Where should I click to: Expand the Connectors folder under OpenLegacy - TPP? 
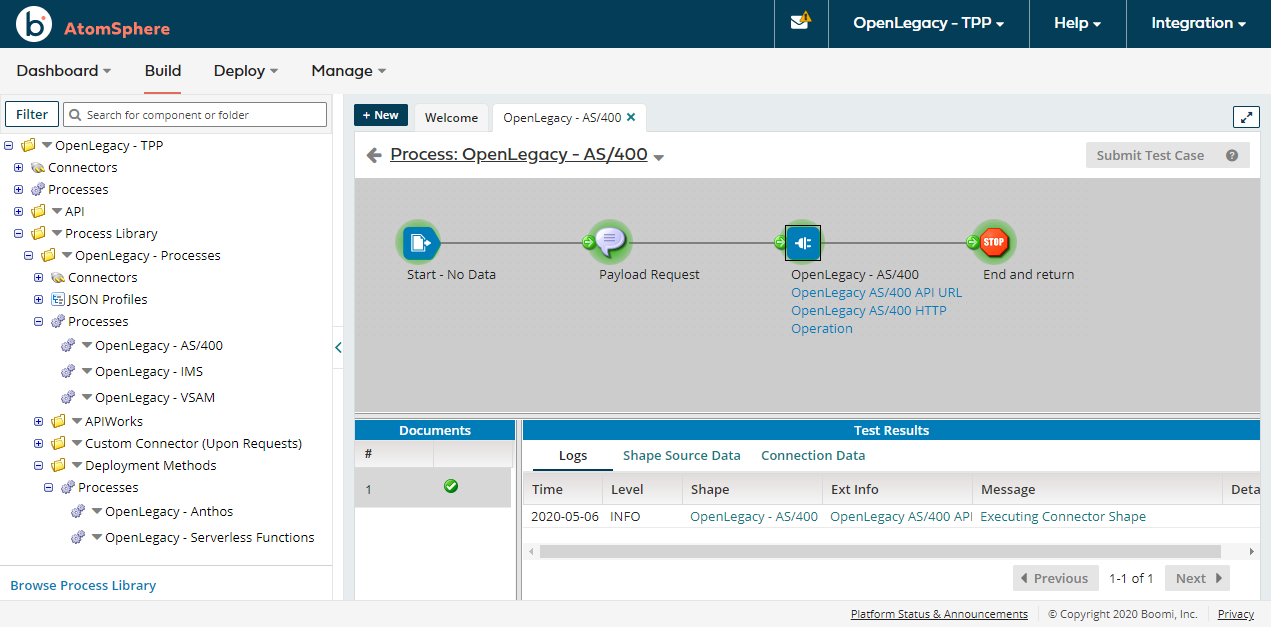coord(18,167)
